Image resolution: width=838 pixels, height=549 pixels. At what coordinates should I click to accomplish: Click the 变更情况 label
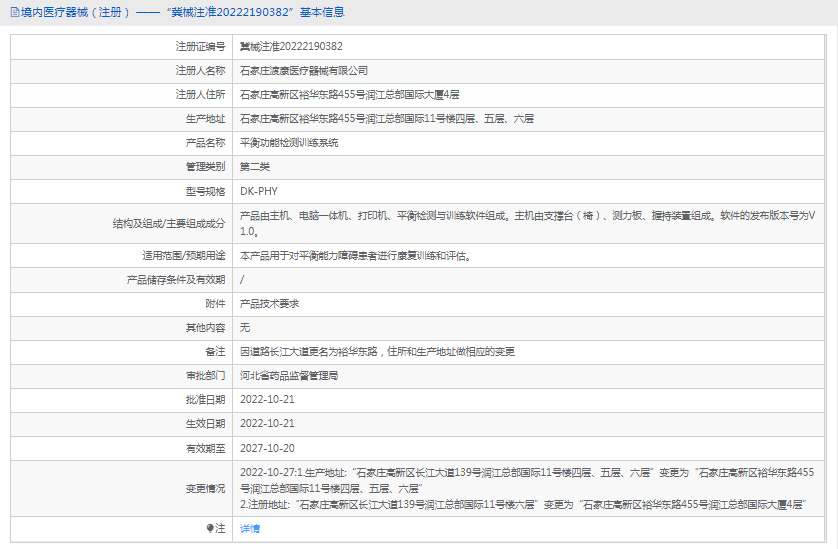205,489
